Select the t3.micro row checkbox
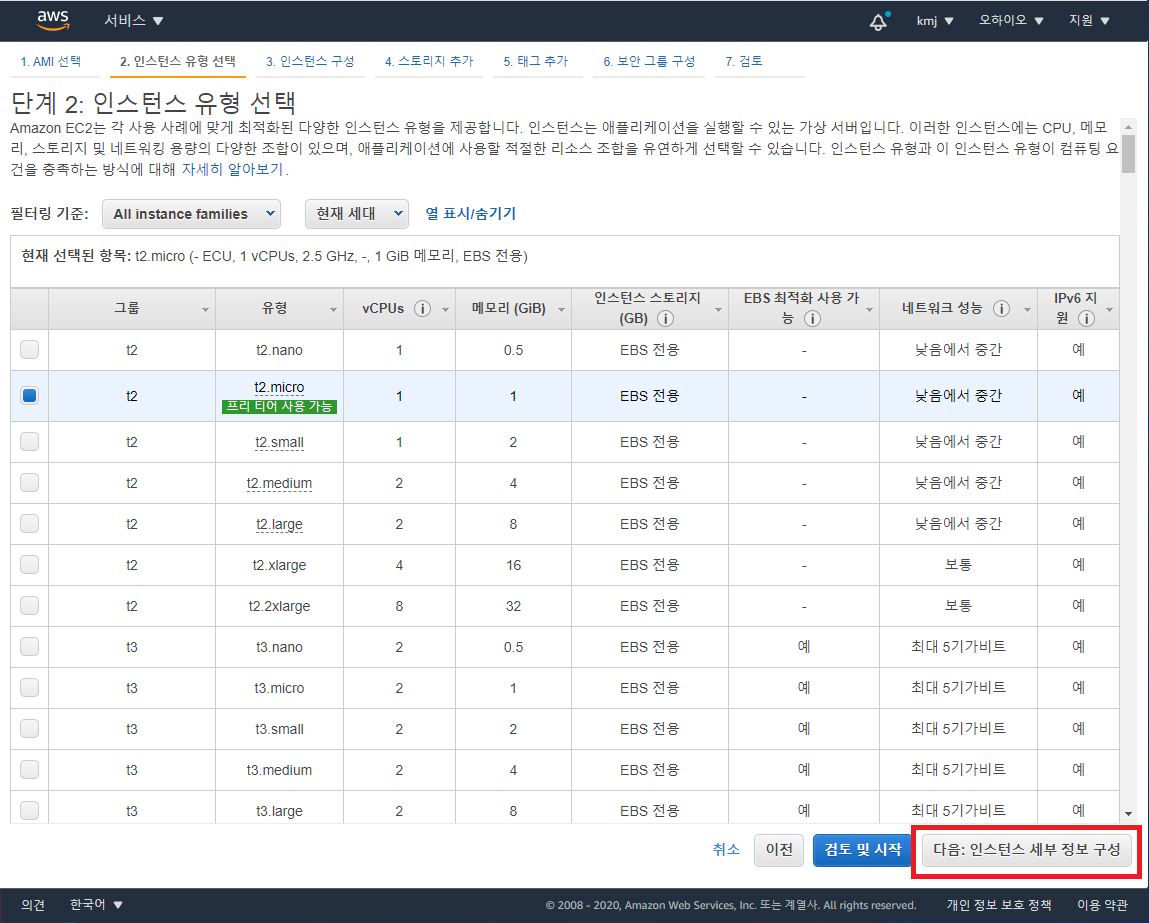The height and width of the screenshot is (923, 1149). pos(29,688)
